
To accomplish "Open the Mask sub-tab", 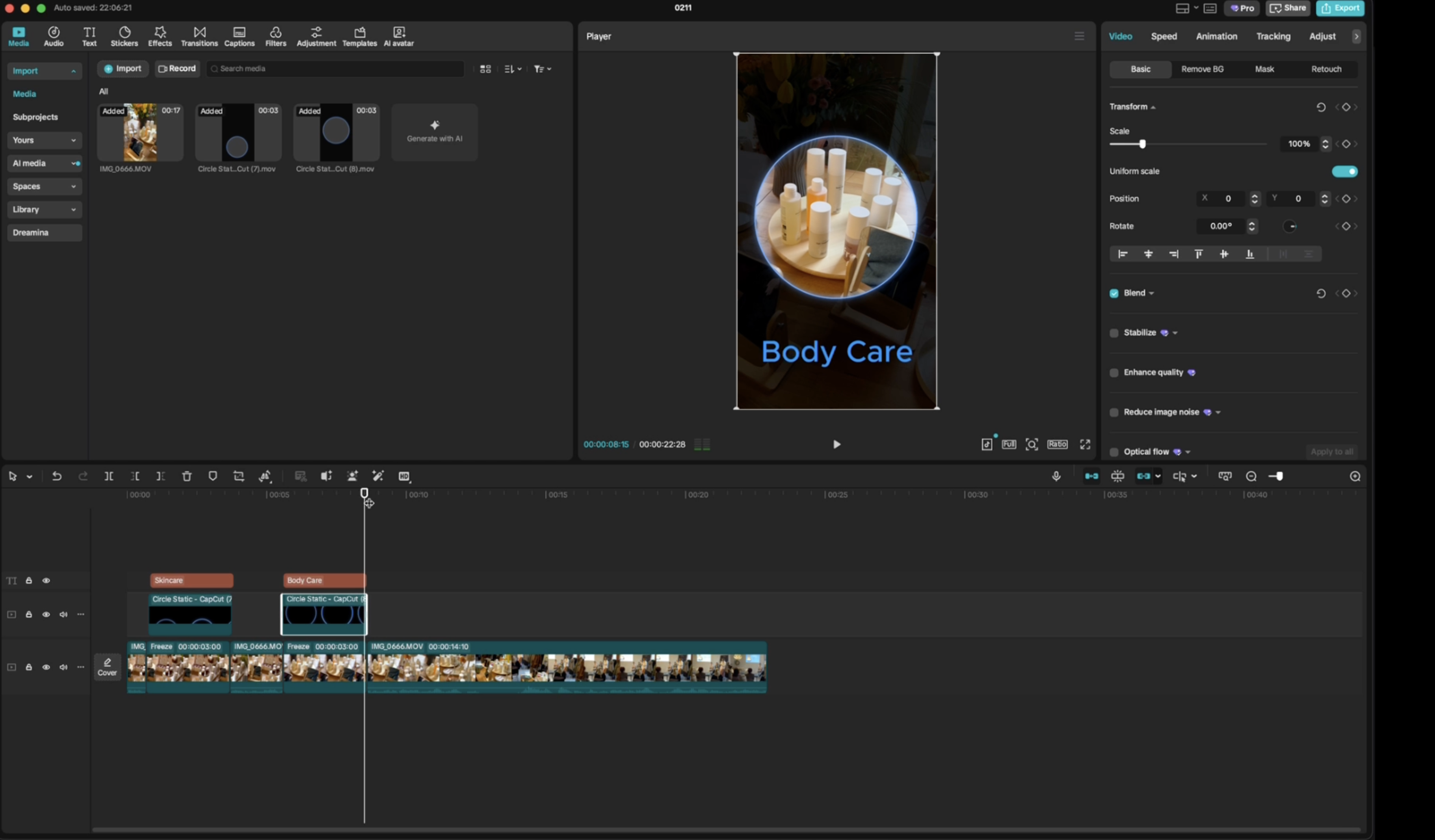I will (x=1264, y=69).
